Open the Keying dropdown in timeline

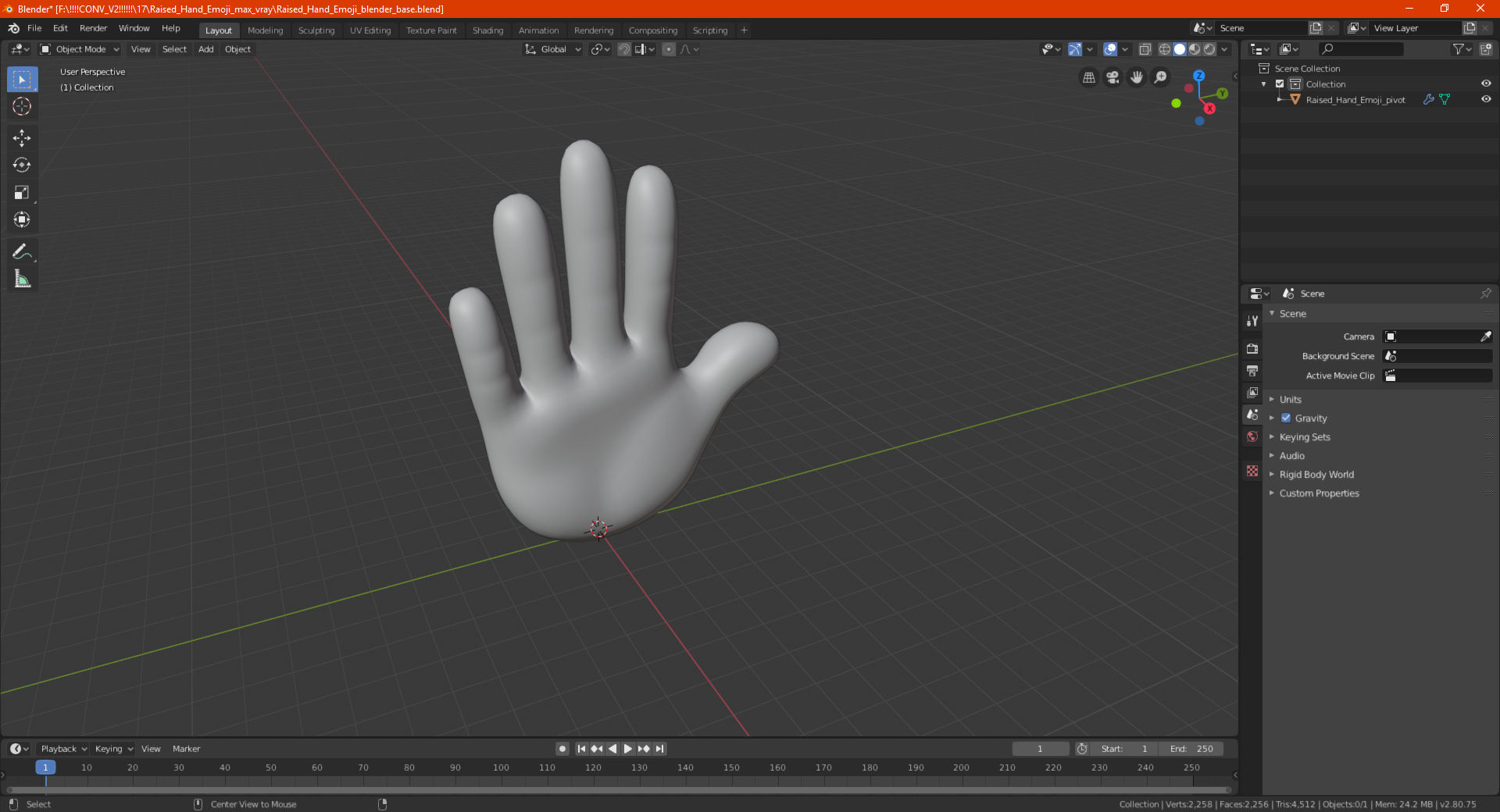(114, 749)
